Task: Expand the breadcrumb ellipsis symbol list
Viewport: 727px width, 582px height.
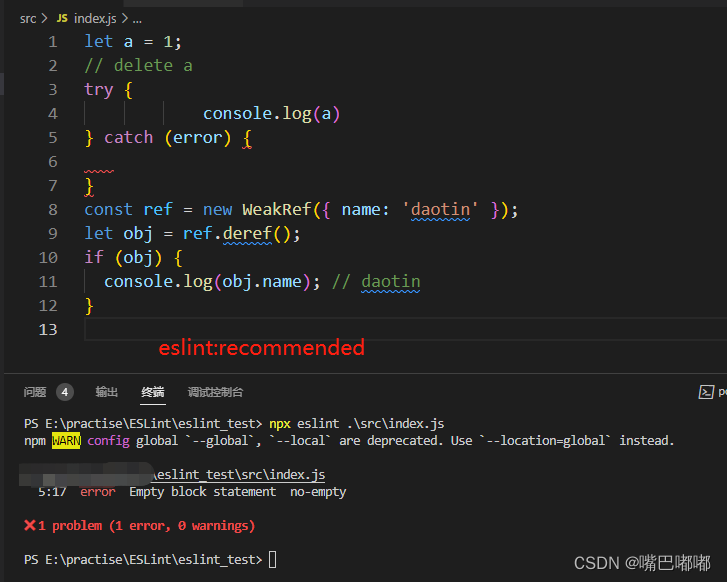Action: pyautogui.click(x=137, y=18)
